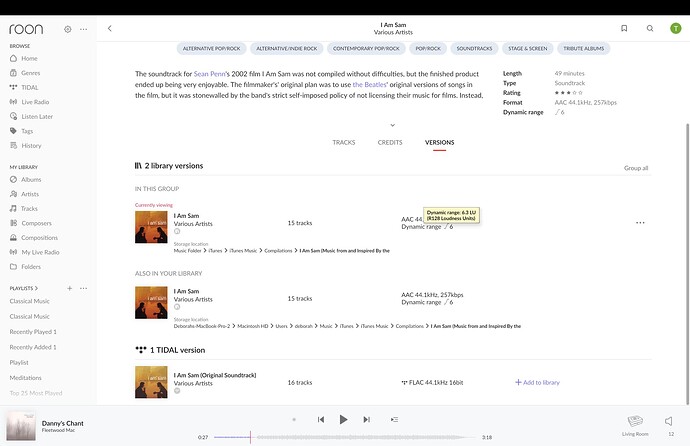Open Live Radio in sidebar

pyautogui.click(x=29, y=102)
